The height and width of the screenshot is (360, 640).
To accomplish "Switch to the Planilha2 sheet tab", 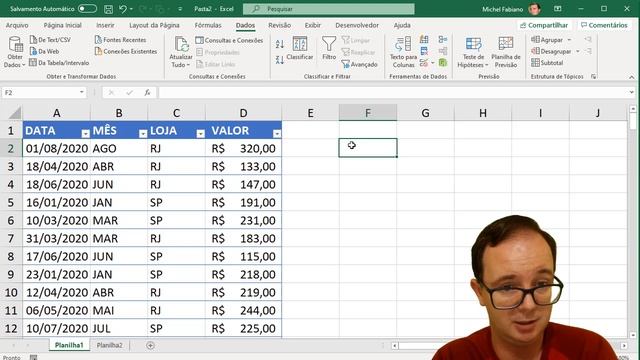I will pyautogui.click(x=109, y=345).
